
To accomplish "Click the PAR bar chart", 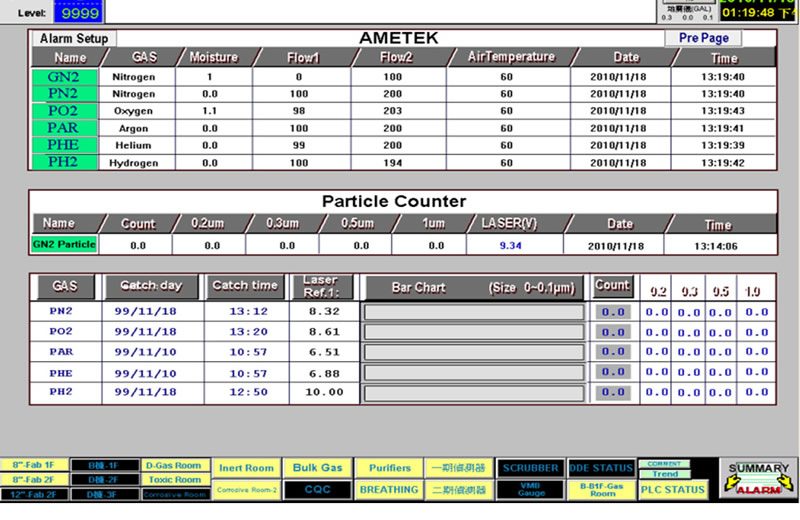I will click(x=474, y=352).
